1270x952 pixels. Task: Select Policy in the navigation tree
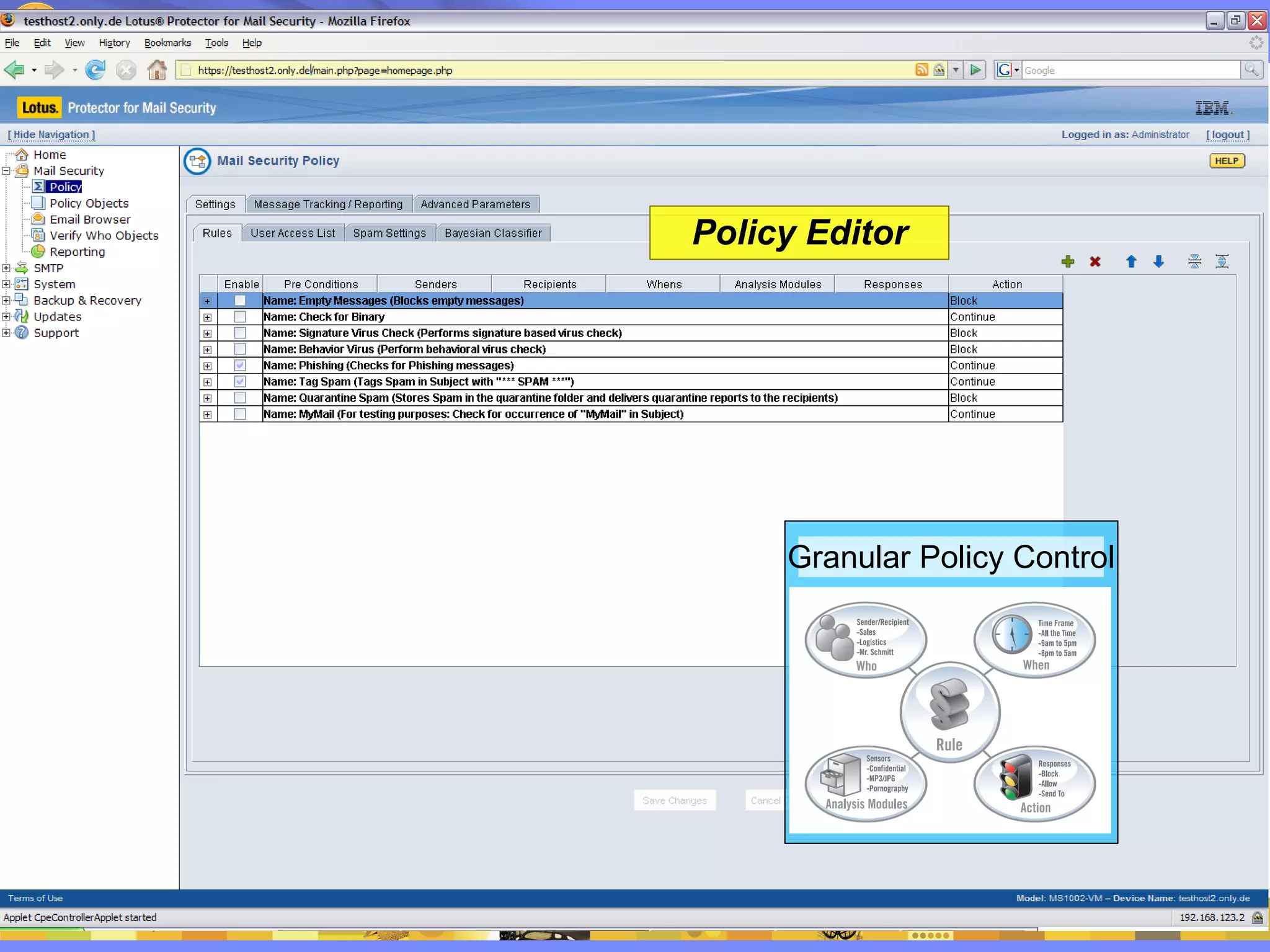(66, 187)
